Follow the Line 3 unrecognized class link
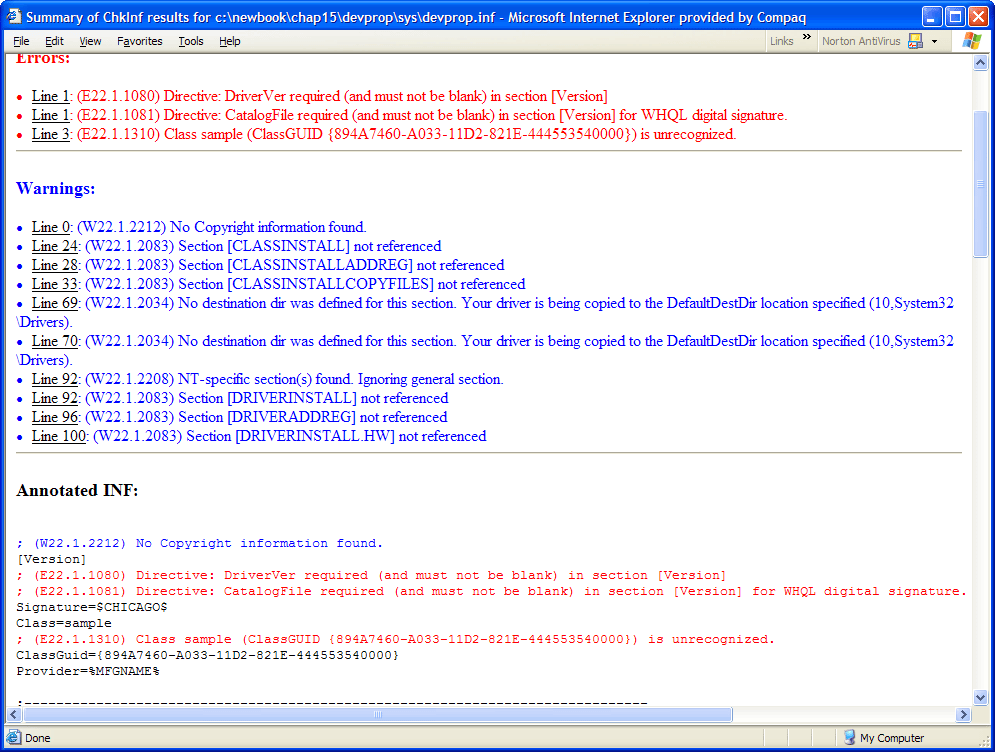Image resolution: width=995 pixels, height=752 pixels. (51, 134)
